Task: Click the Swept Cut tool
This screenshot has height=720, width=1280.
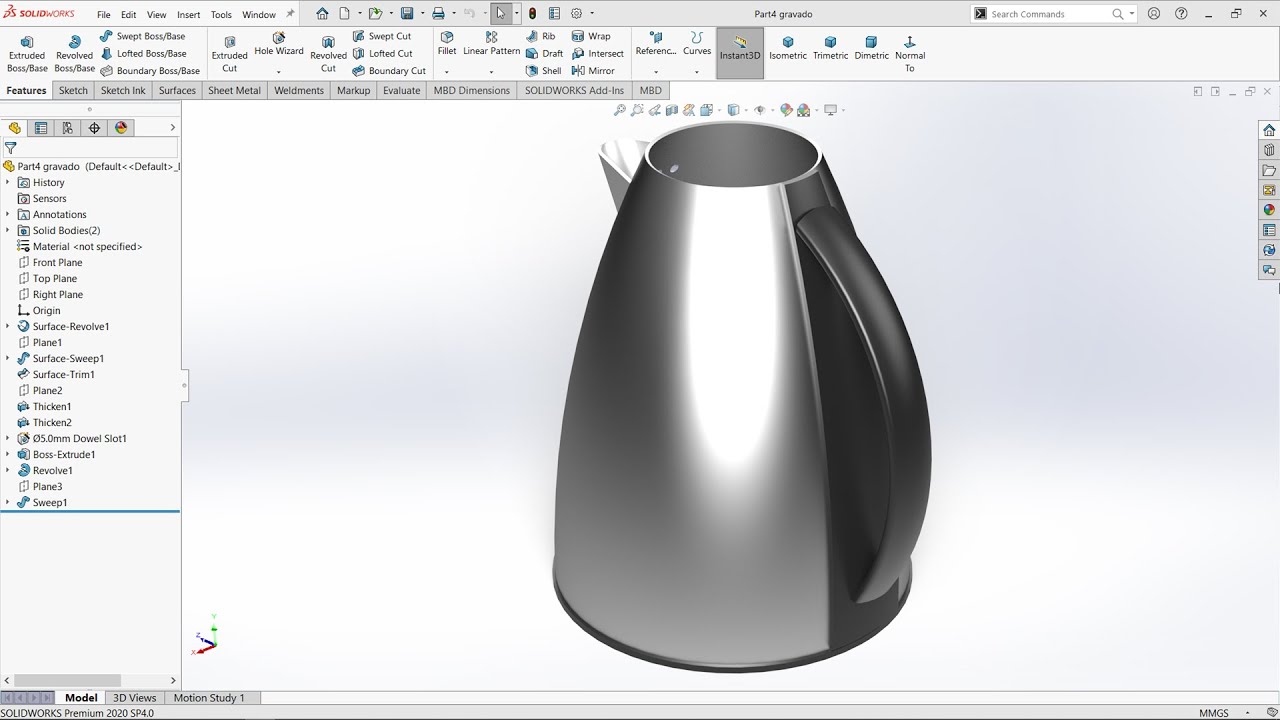Action: (381, 36)
